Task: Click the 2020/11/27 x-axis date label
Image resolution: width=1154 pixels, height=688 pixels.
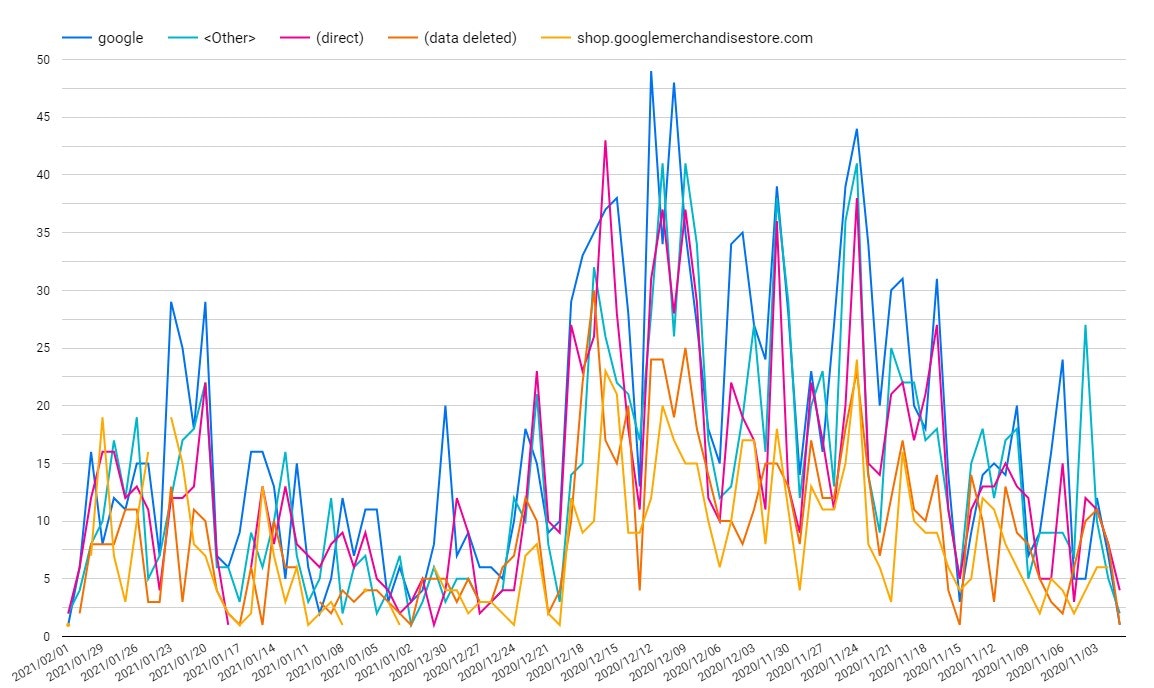Action: [x=796, y=662]
